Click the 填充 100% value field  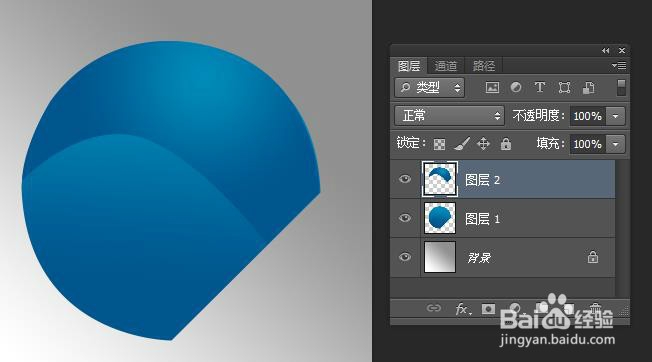click(x=588, y=144)
